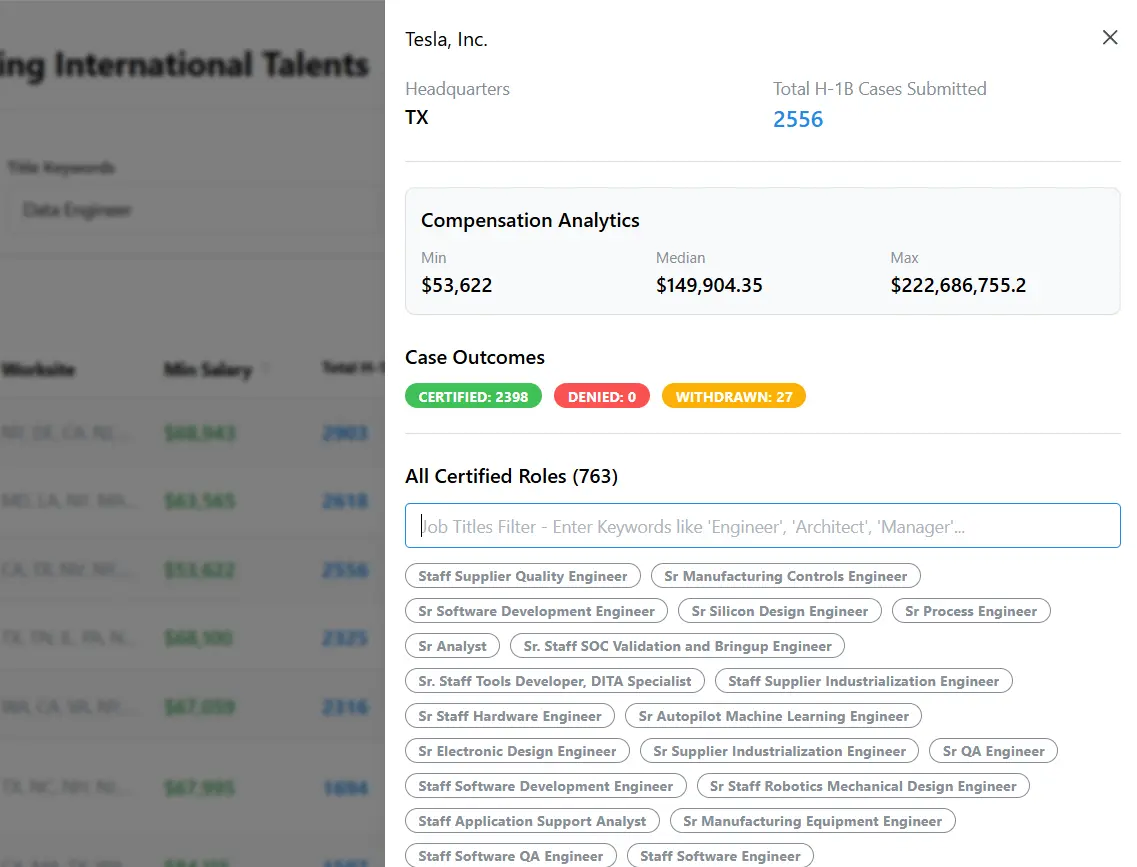Select the Sr Autopilot Machine Learning Engineer pill
Image resolution: width=1137 pixels, height=867 pixels.
pyautogui.click(x=773, y=716)
